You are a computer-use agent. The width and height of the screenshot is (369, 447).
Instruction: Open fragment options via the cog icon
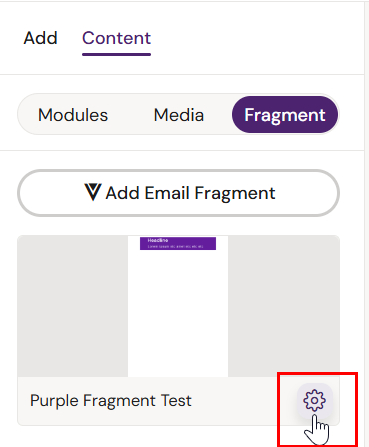(x=314, y=400)
